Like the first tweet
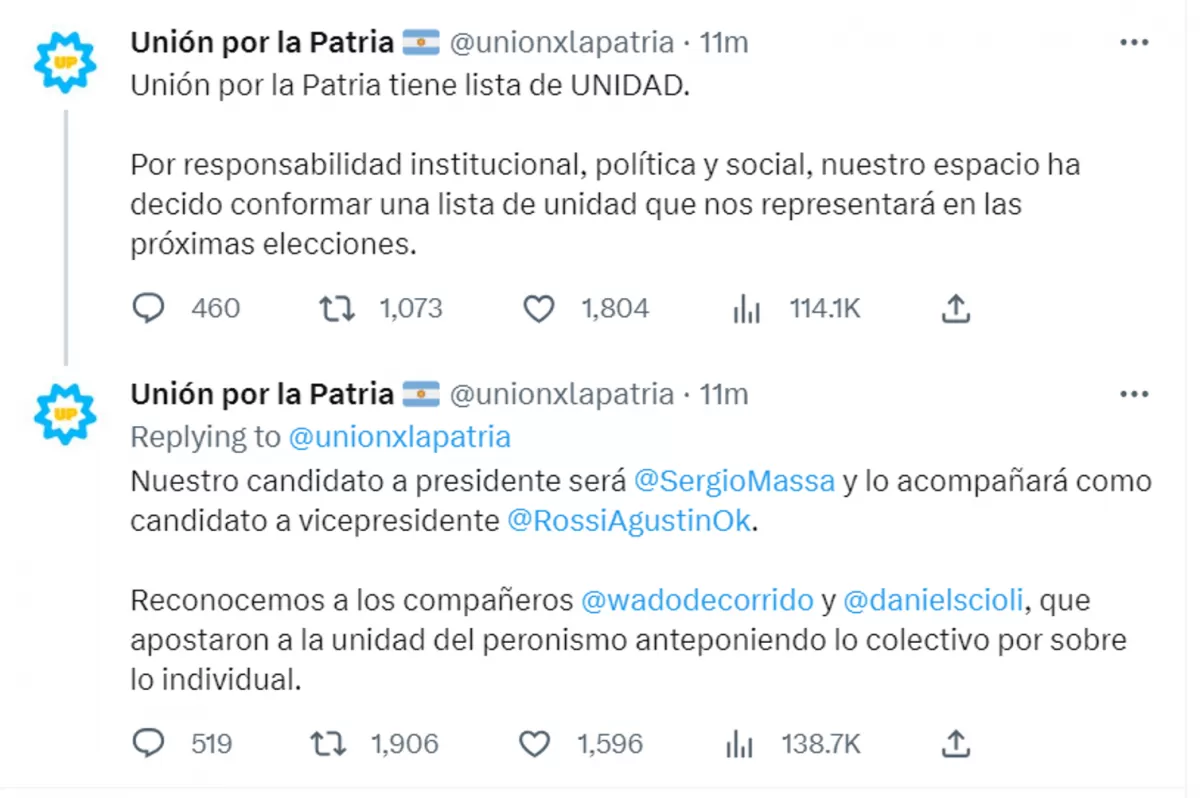1200x798 pixels. point(539,309)
